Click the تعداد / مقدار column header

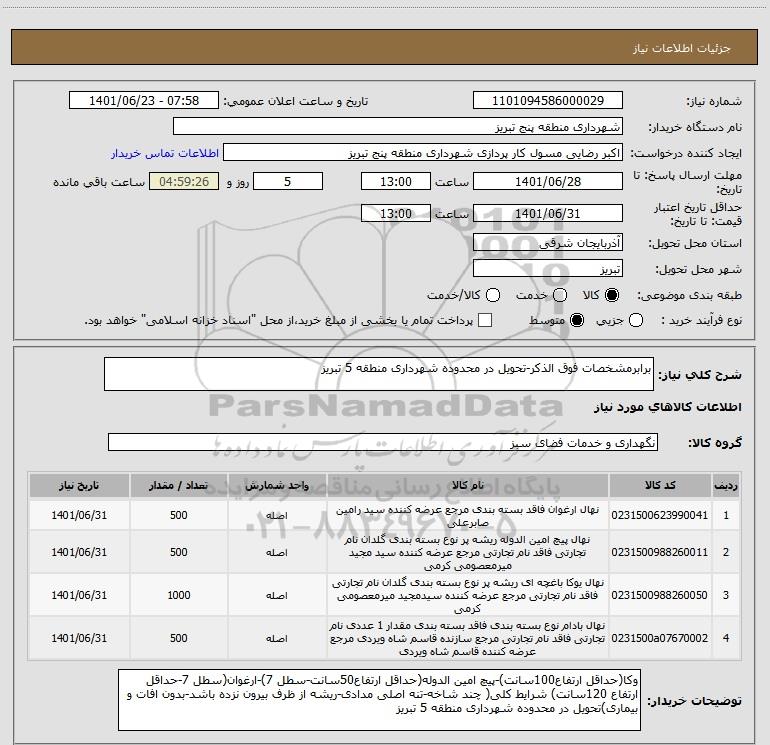click(179, 485)
